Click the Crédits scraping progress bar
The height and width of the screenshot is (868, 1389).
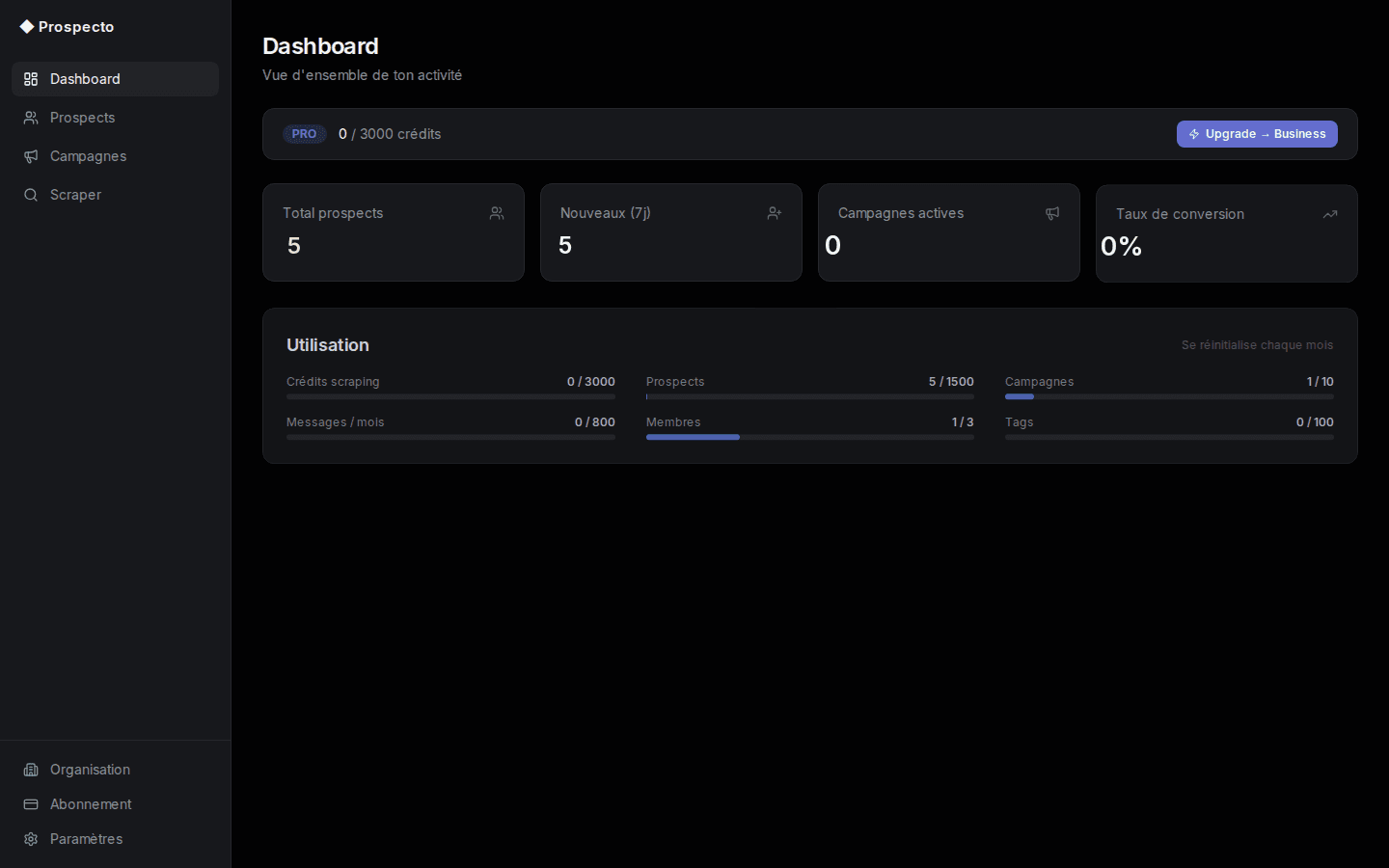click(450, 396)
